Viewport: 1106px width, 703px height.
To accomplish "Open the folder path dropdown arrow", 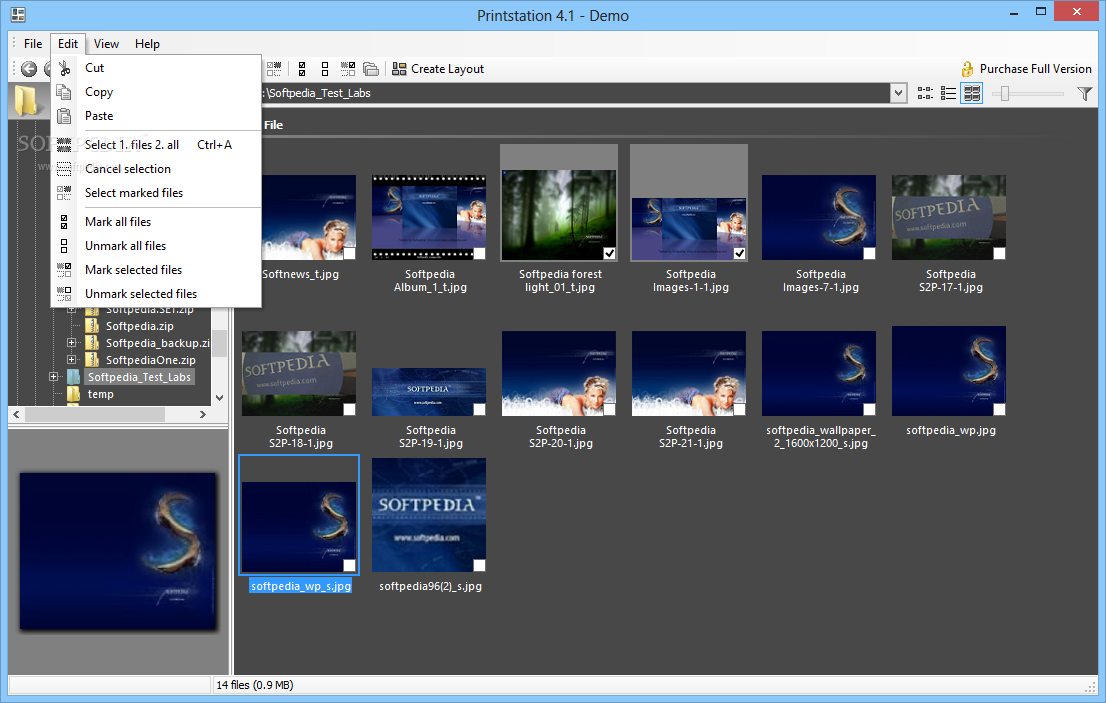I will [898, 93].
